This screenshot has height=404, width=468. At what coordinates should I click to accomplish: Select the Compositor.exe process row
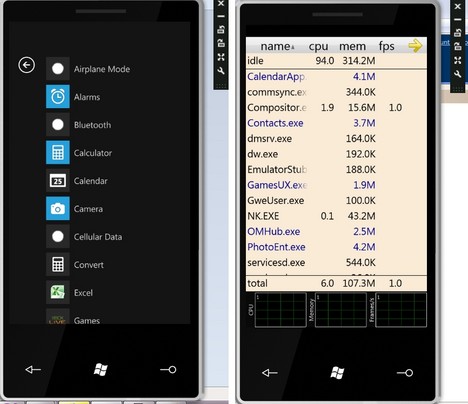(336, 108)
